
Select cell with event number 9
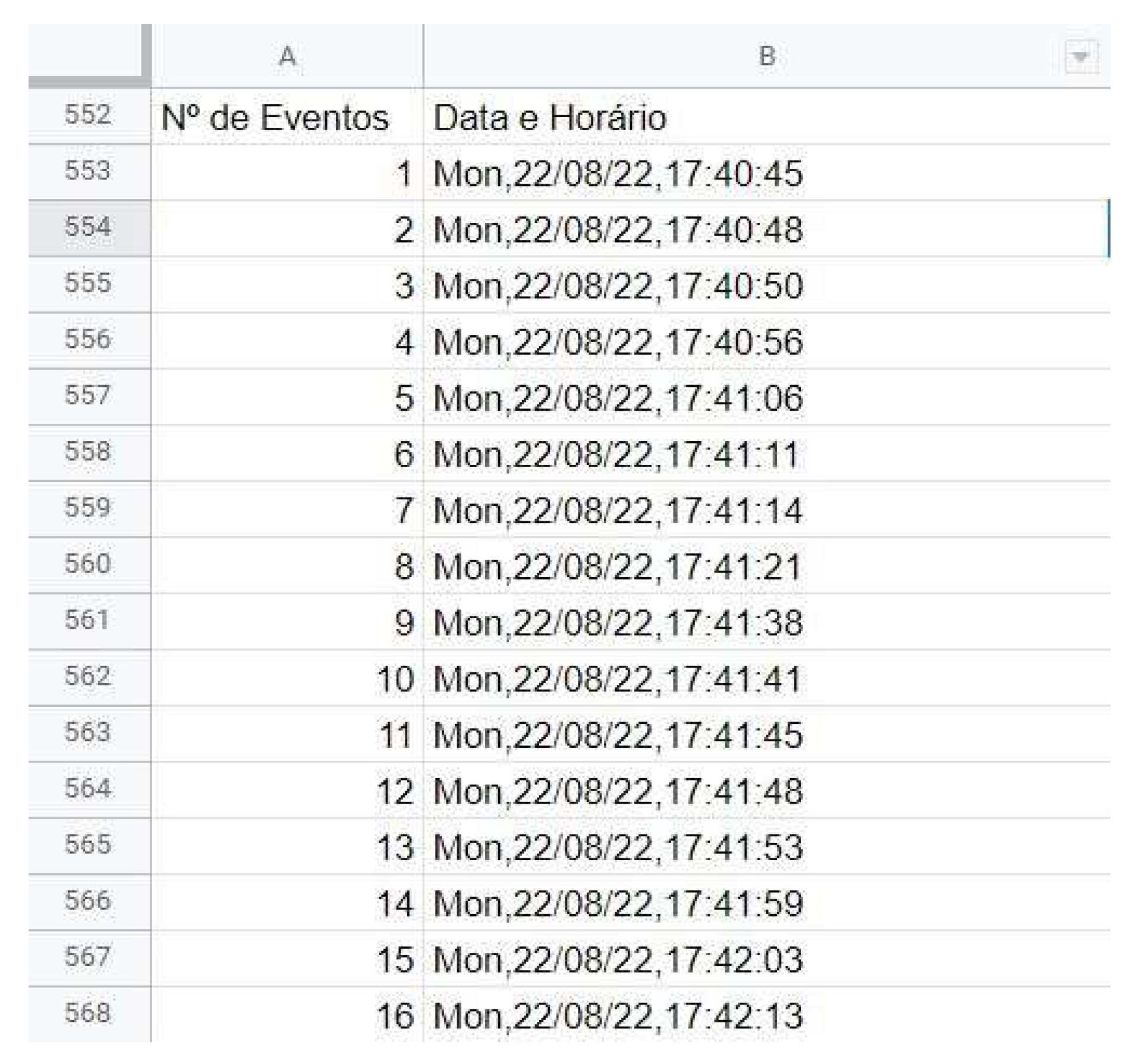[287, 622]
